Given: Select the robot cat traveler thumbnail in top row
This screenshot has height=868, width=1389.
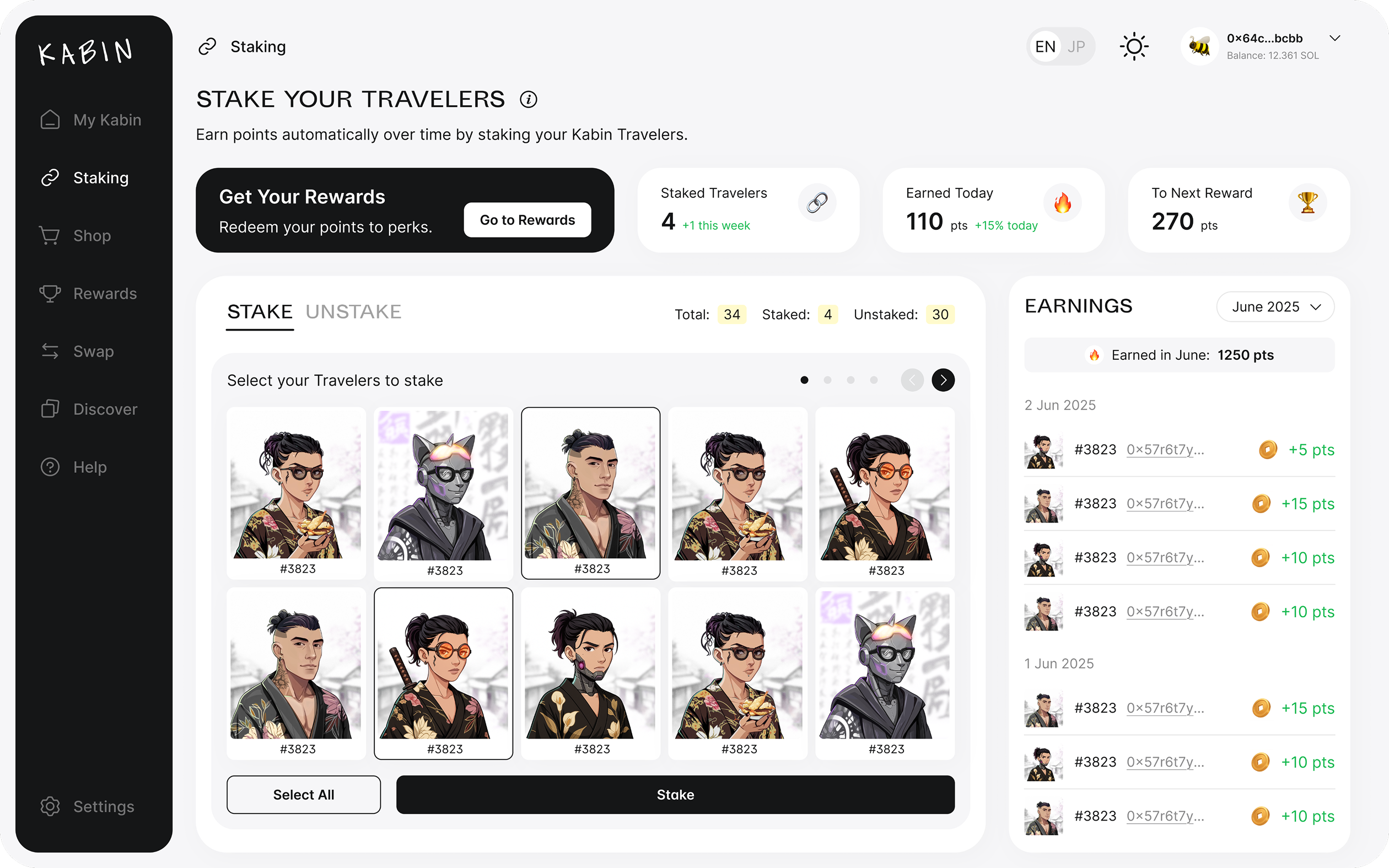Looking at the screenshot, I should tap(443, 494).
